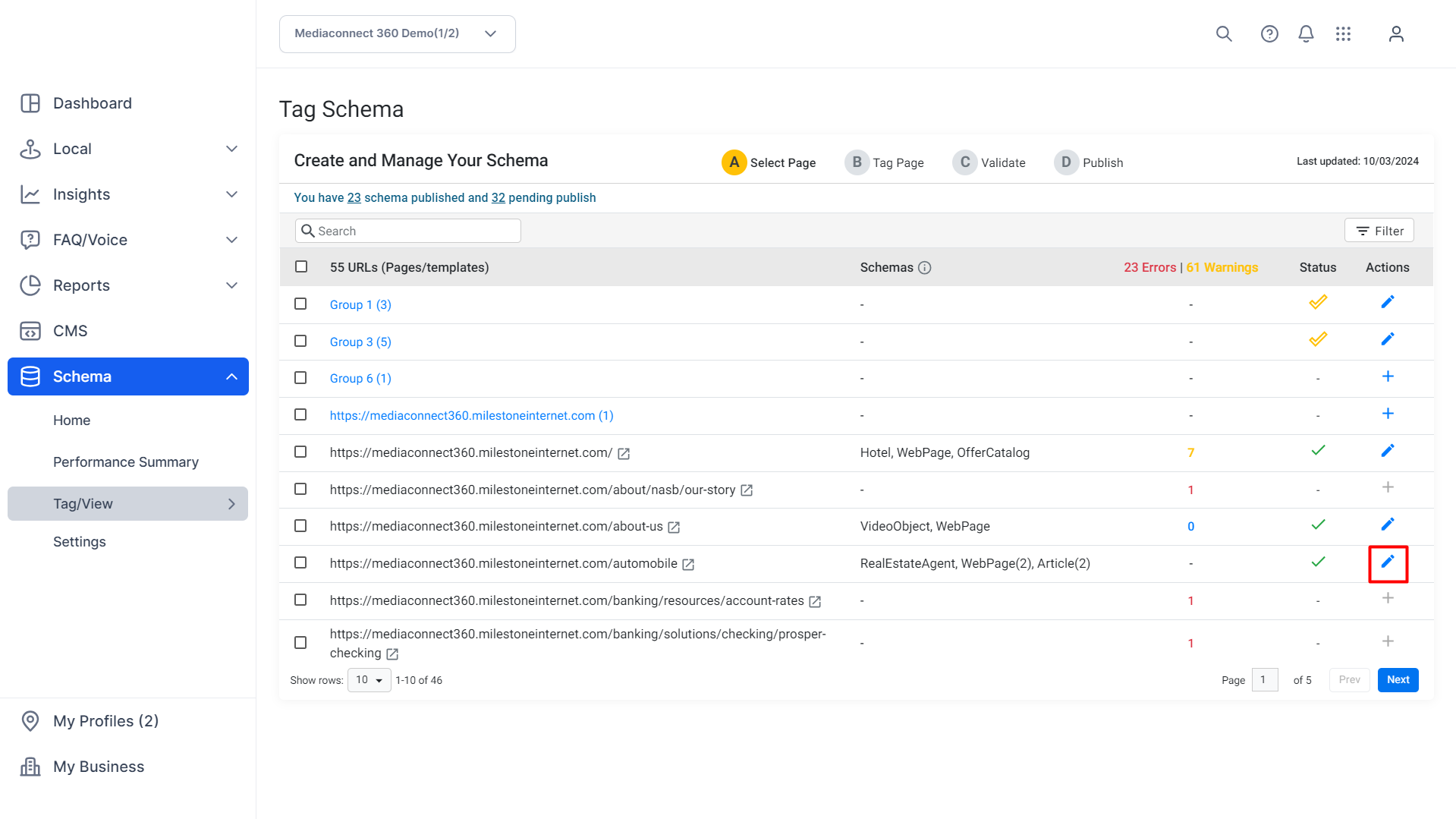Open the Filter options
The image size is (1456, 819).
point(1379,231)
